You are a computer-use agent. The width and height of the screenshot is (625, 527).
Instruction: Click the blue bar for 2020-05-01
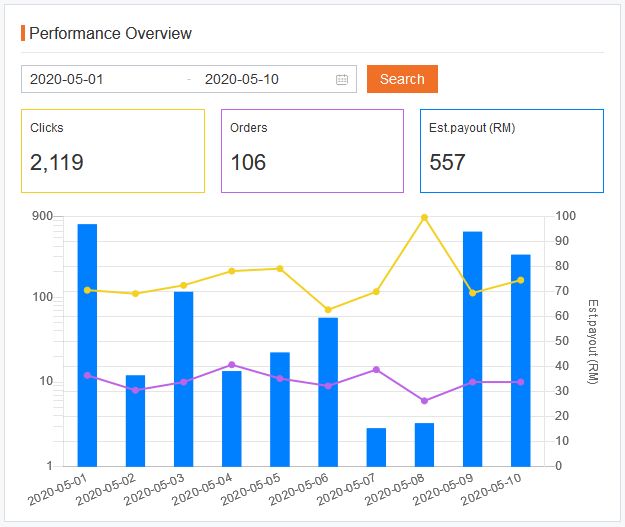click(x=87, y=345)
